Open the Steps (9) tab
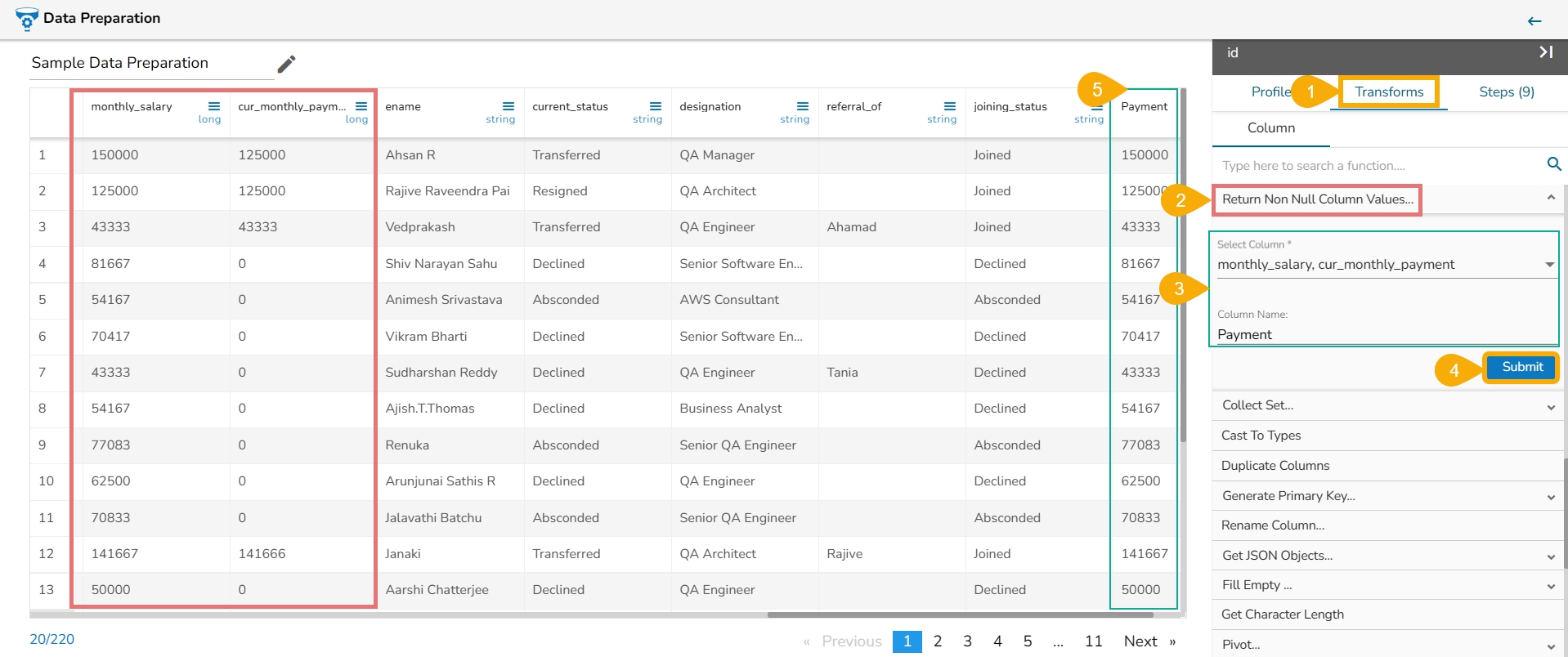The image size is (1568, 657). 1506,92
